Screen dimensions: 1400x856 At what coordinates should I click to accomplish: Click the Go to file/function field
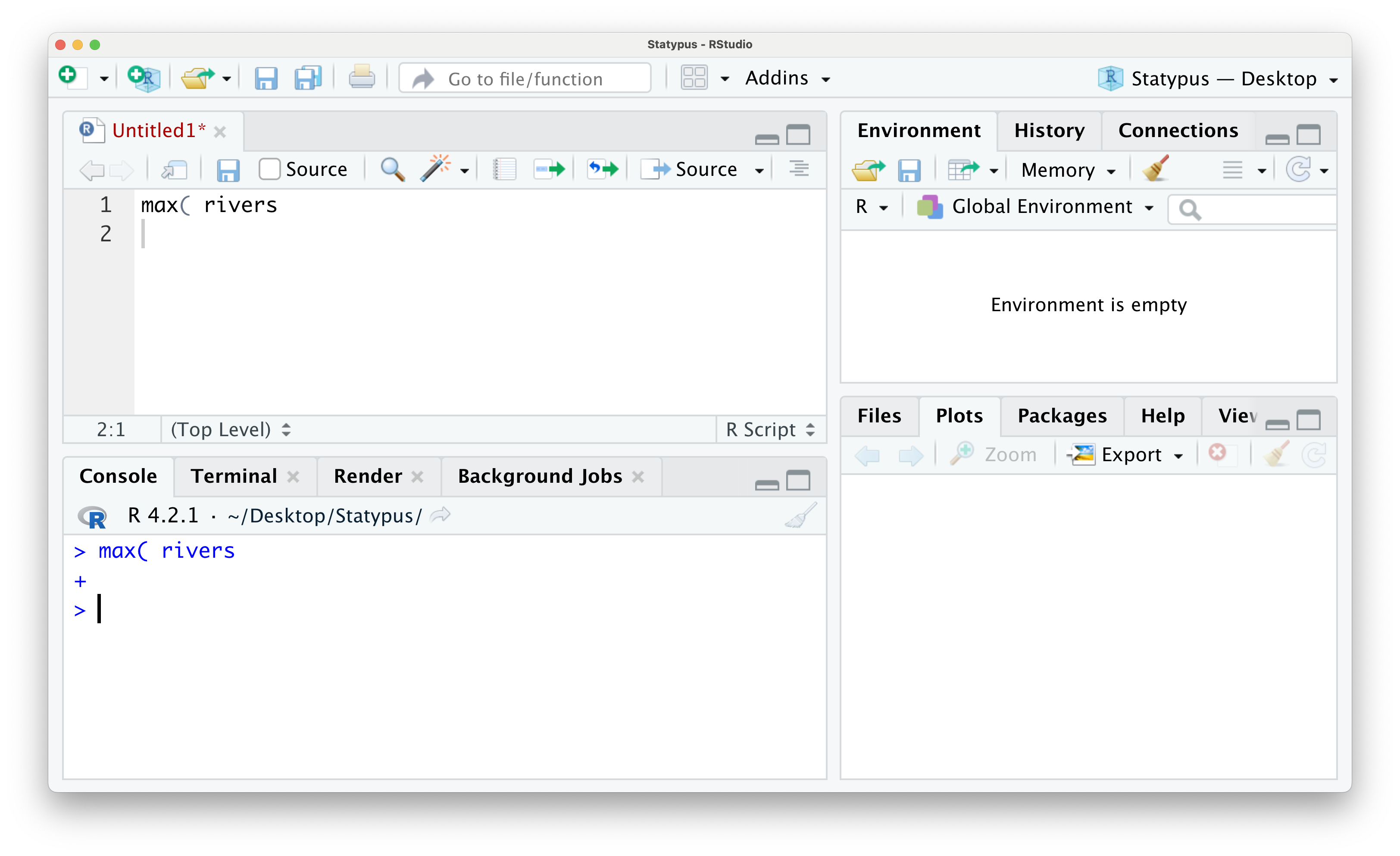coord(525,78)
